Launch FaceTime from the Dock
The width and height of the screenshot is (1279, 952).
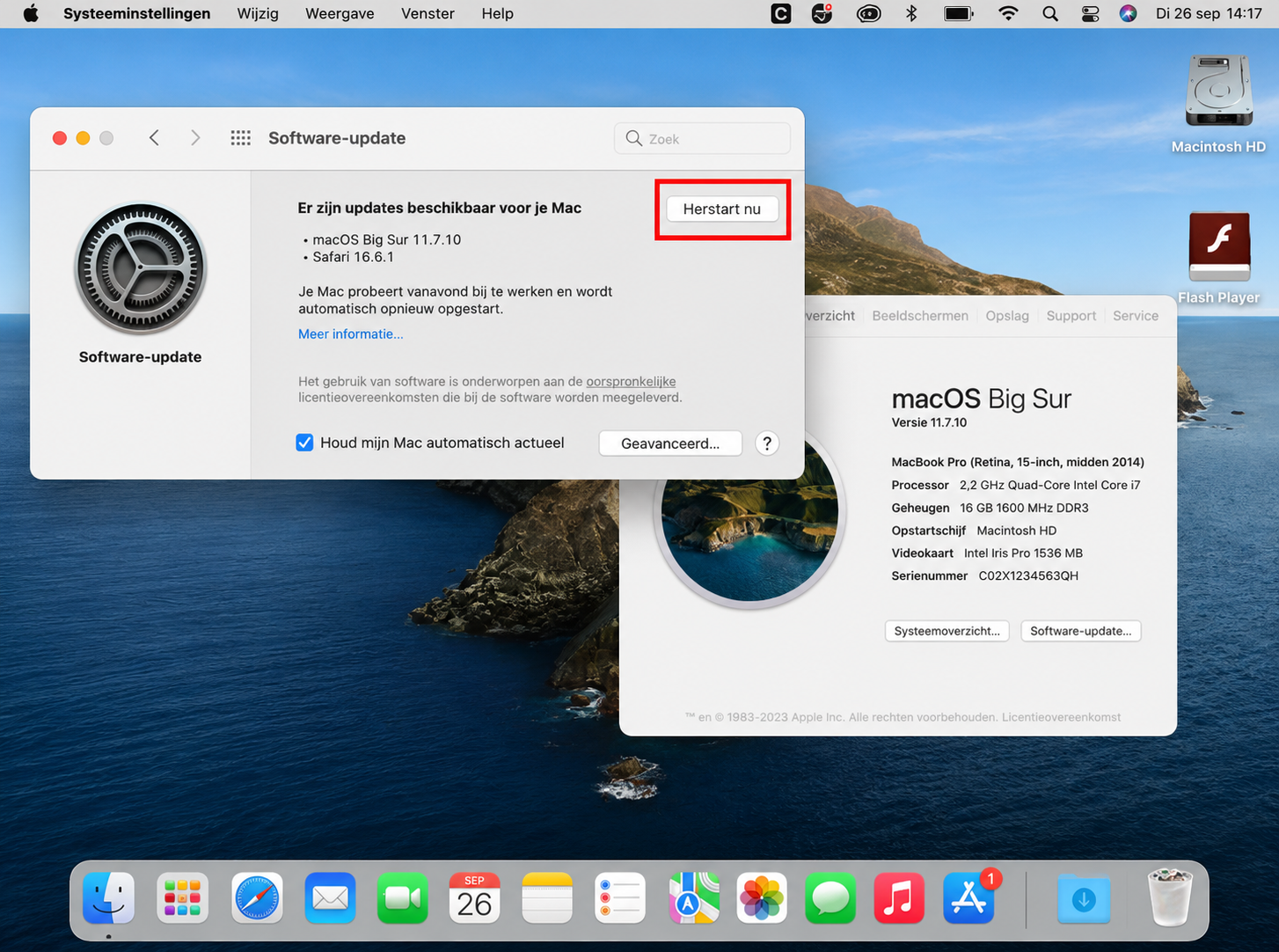[x=402, y=898]
